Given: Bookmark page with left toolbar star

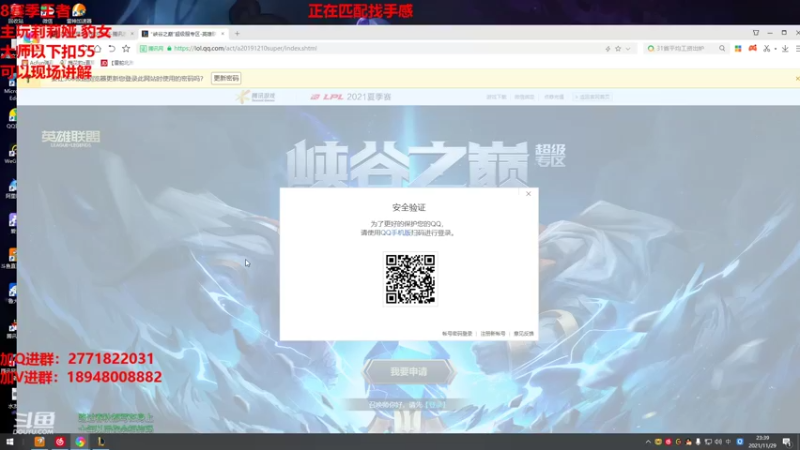Looking at the screenshot, I should [x=126, y=48].
